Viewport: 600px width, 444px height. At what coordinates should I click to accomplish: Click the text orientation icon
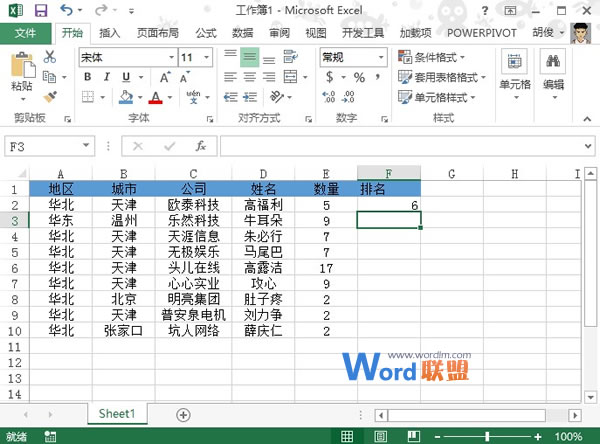coord(277,97)
